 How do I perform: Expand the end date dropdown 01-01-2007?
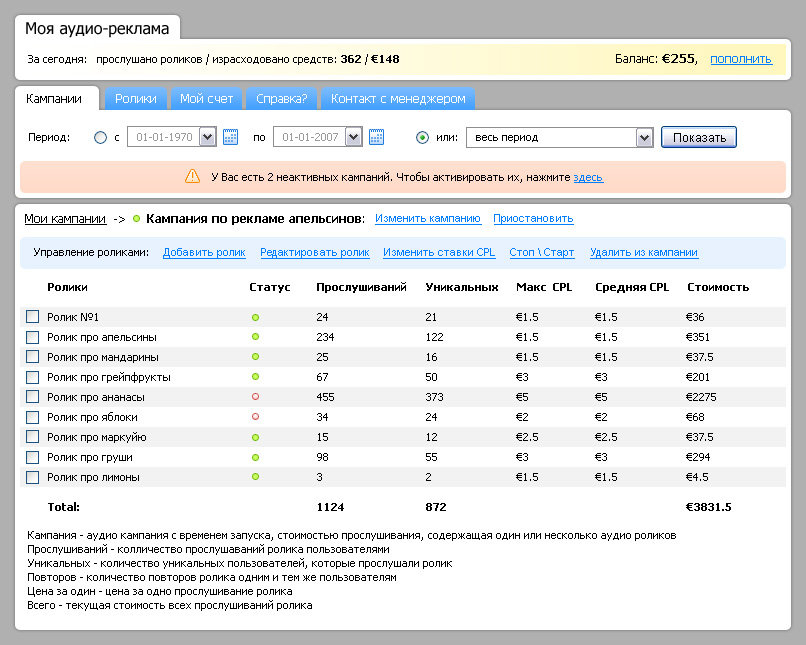[354, 137]
